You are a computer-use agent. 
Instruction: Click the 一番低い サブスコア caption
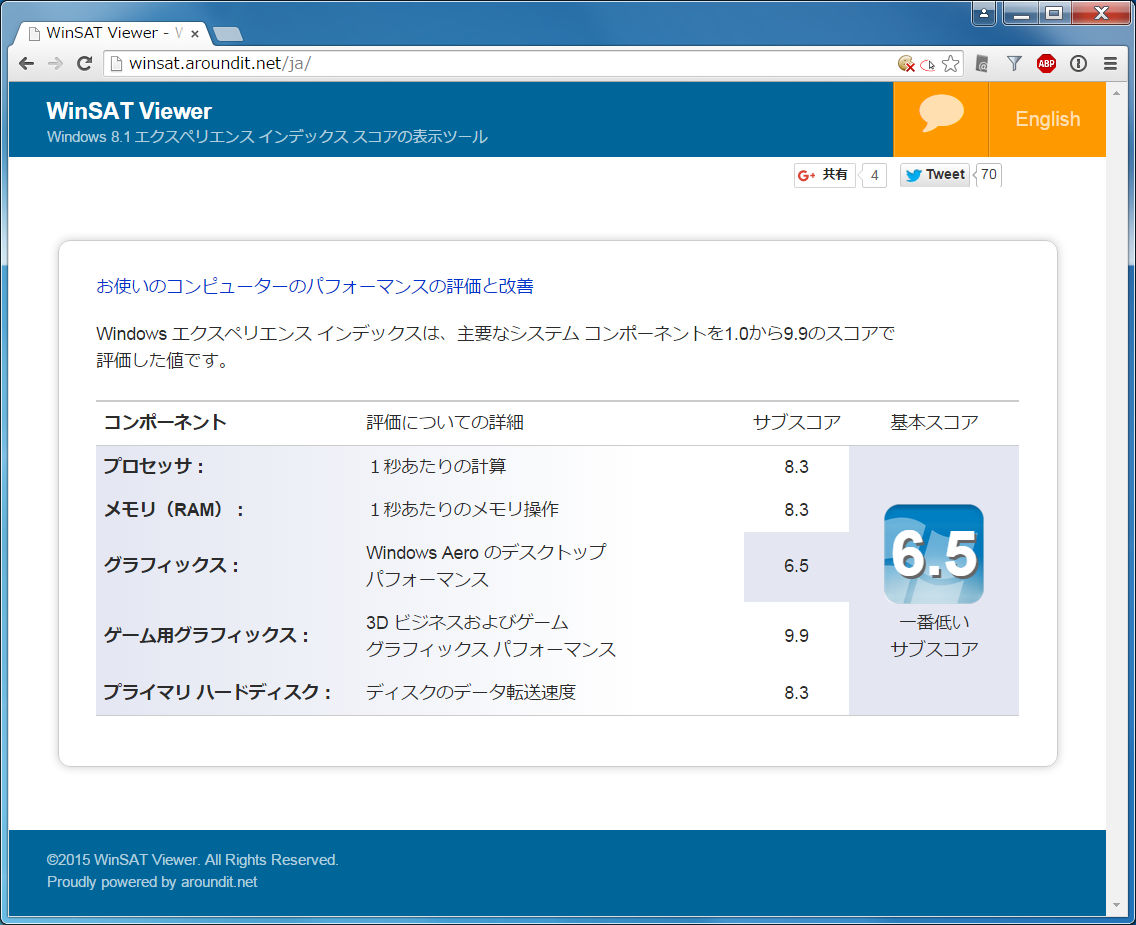934,635
